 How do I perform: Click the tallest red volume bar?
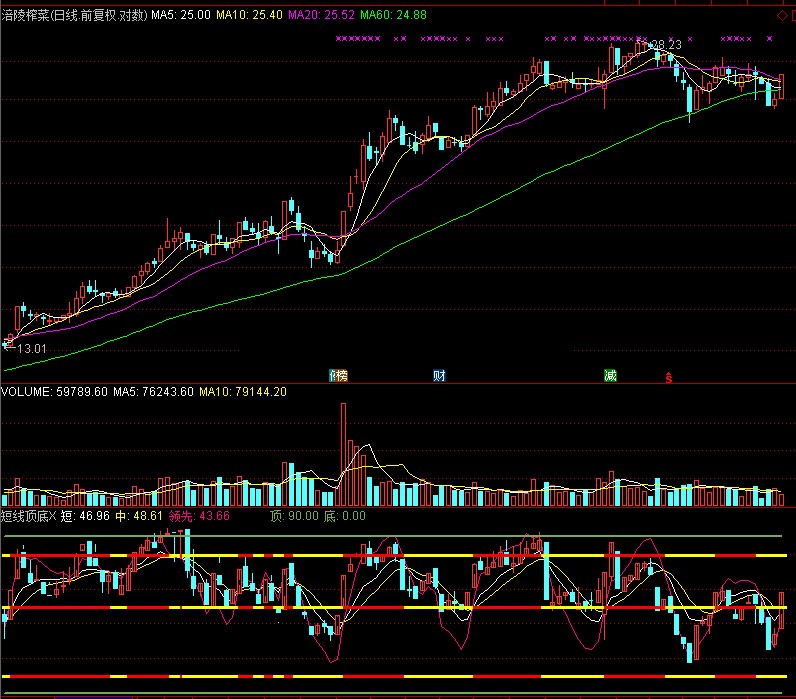[344, 454]
